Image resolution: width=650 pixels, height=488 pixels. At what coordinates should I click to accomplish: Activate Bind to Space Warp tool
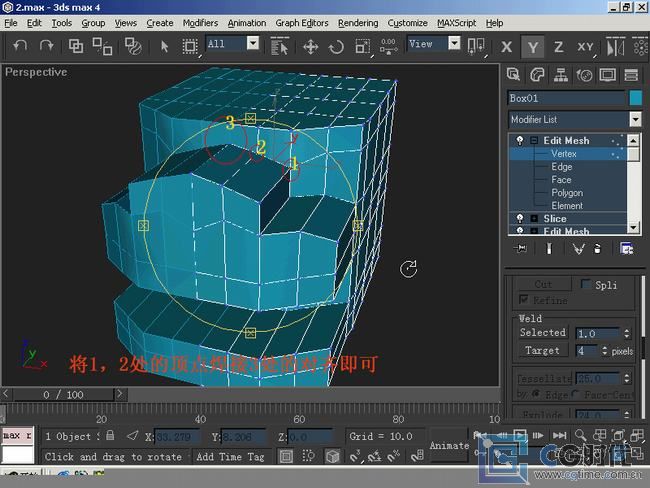[x=133, y=46]
